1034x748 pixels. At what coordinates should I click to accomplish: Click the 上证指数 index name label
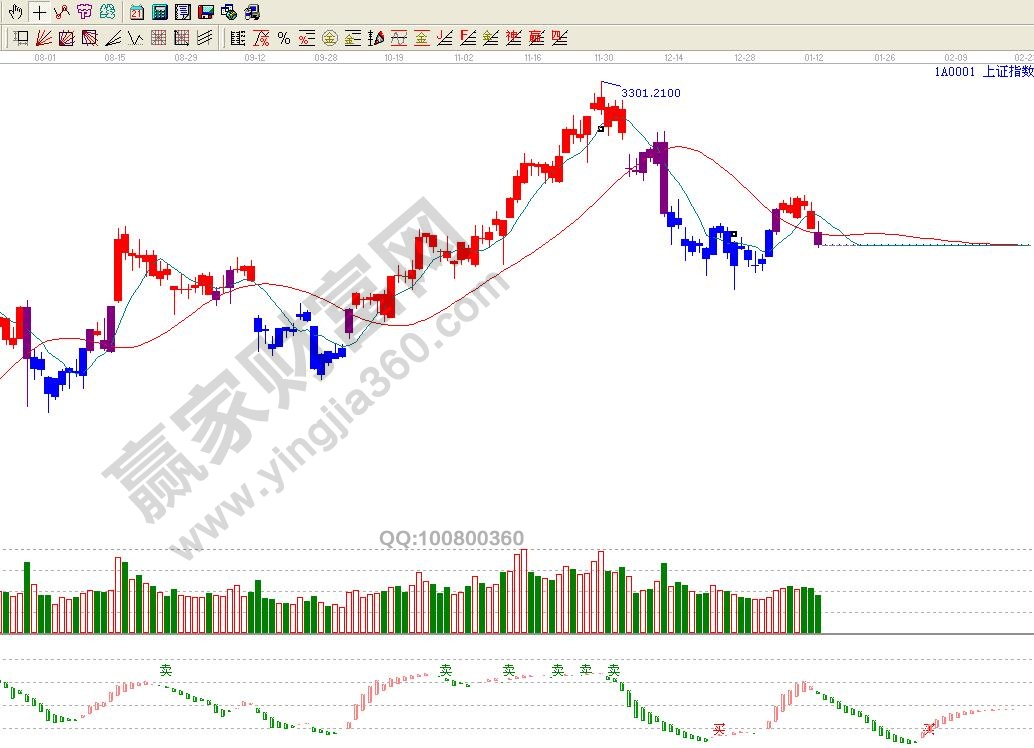tap(1008, 71)
